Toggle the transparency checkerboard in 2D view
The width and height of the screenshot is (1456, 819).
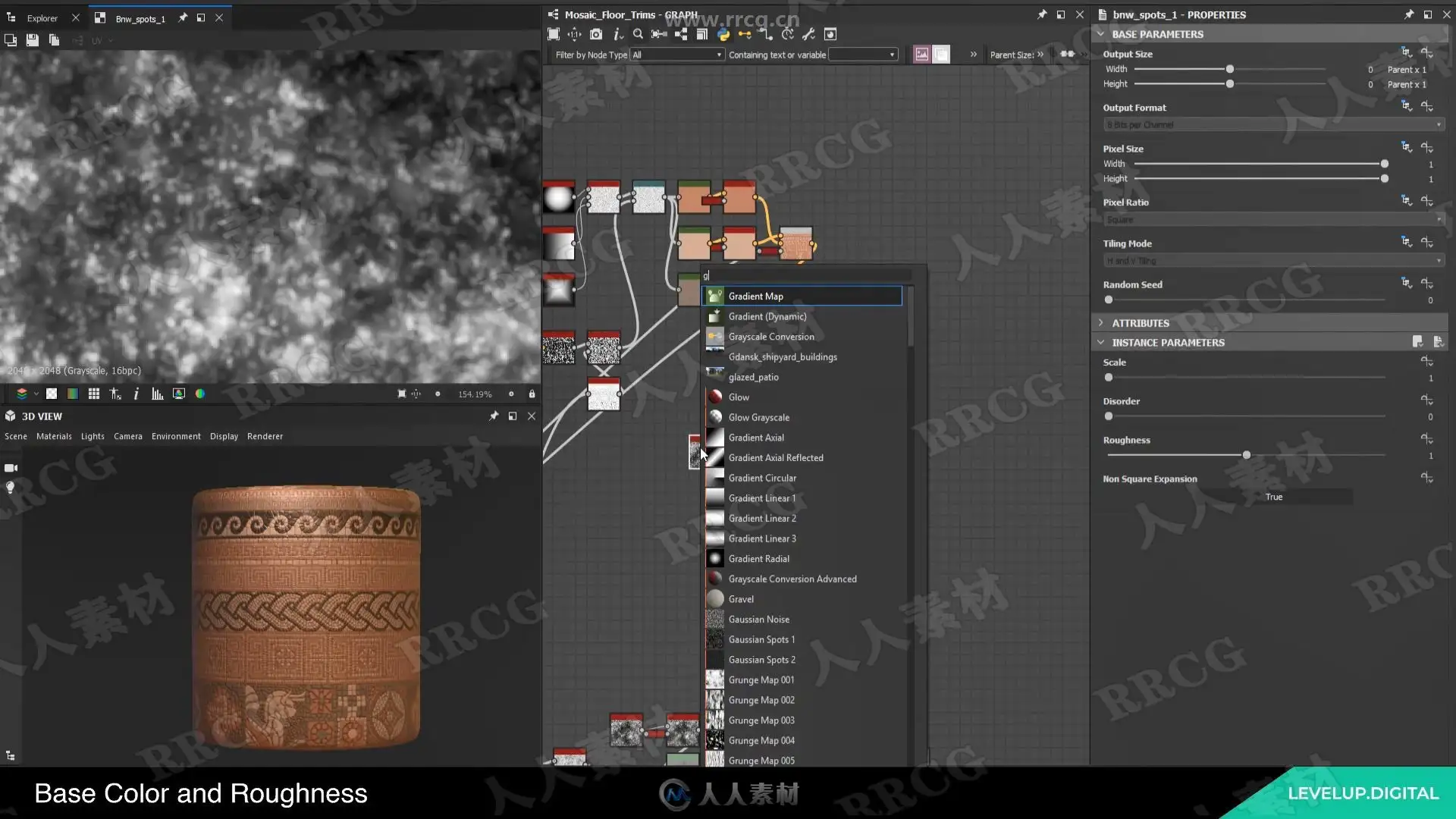(52, 394)
